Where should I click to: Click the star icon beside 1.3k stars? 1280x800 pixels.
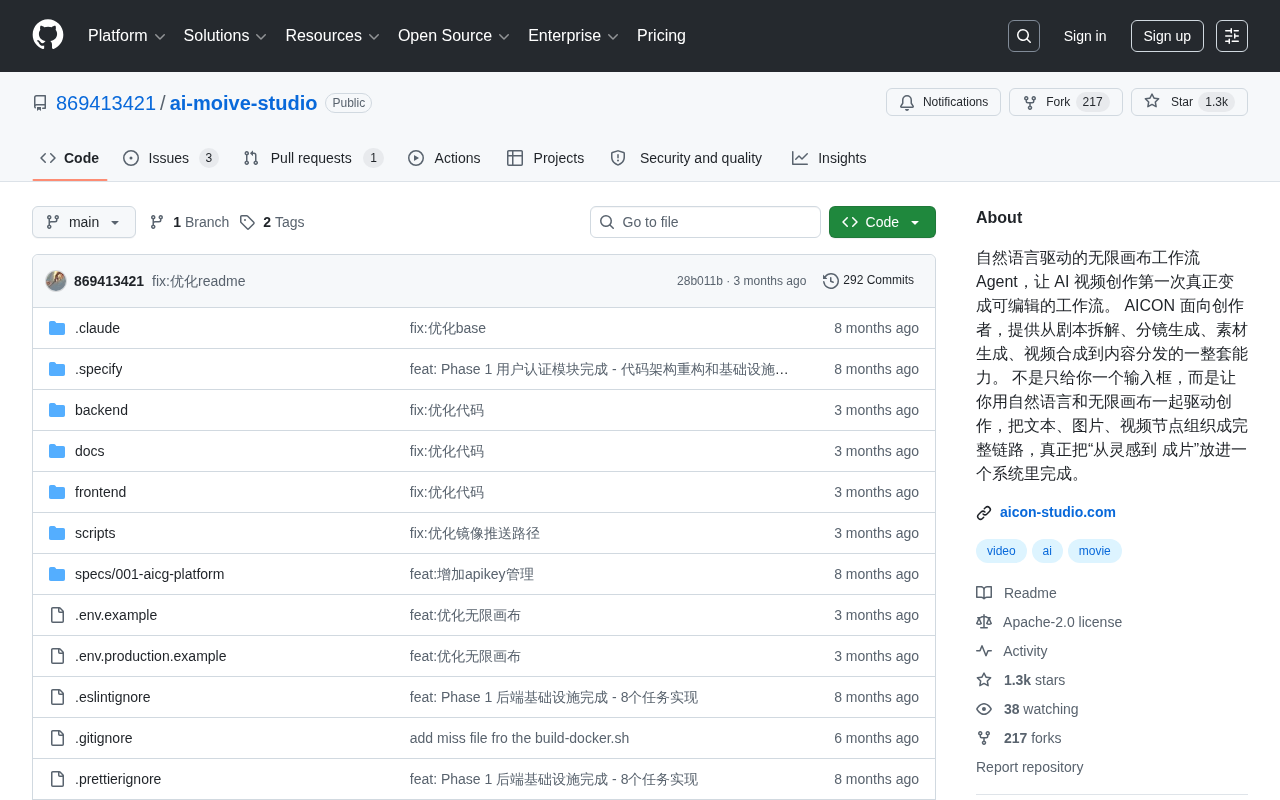coord(984,680)
